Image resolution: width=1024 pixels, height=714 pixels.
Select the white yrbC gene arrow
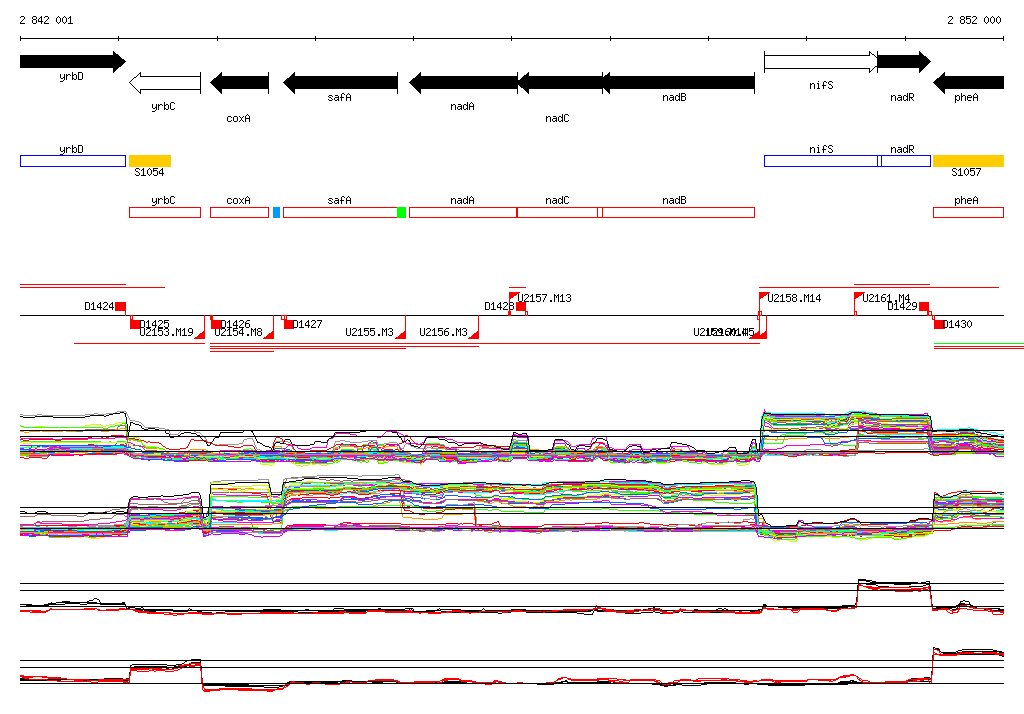pyautogui.click(x=165, y=82)
